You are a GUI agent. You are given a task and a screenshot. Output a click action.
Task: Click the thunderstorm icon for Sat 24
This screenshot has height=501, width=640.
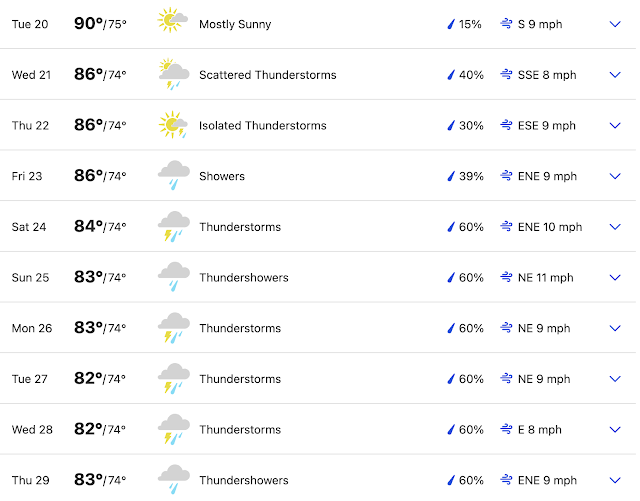173,227
